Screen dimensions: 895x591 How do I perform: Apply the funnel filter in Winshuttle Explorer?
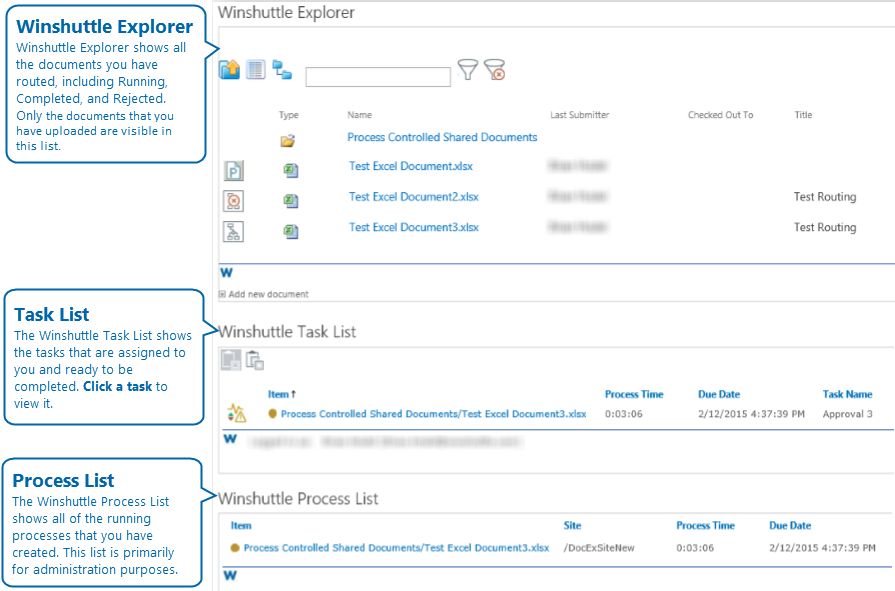pyautogui.click(x=467, y=70)
